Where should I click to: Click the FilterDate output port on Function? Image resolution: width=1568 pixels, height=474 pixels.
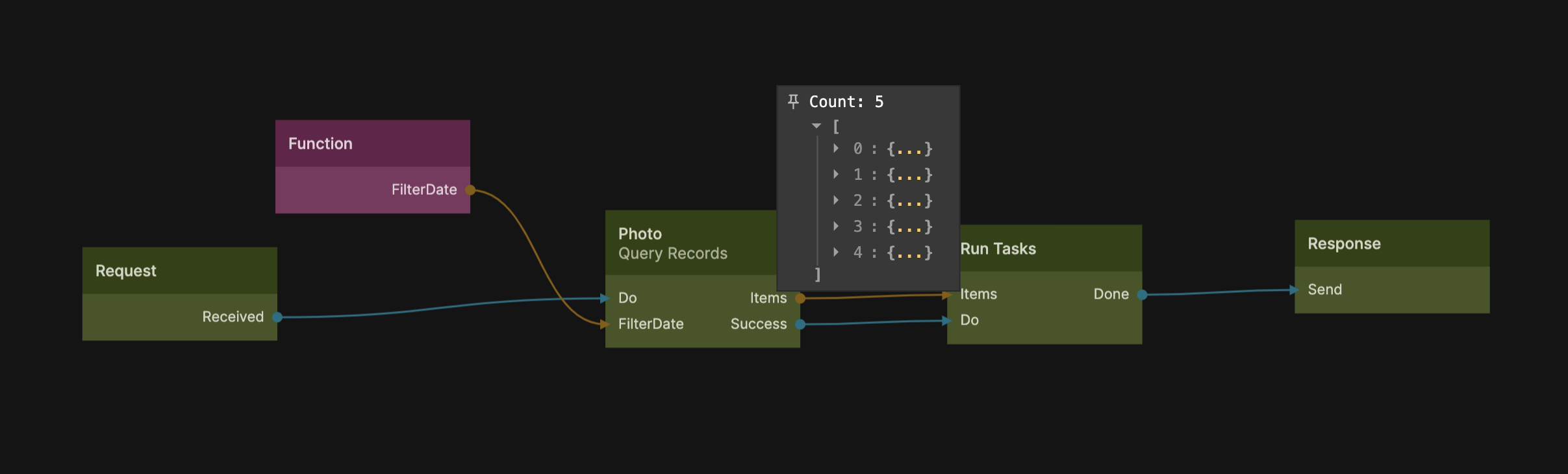tap(470, 190)
